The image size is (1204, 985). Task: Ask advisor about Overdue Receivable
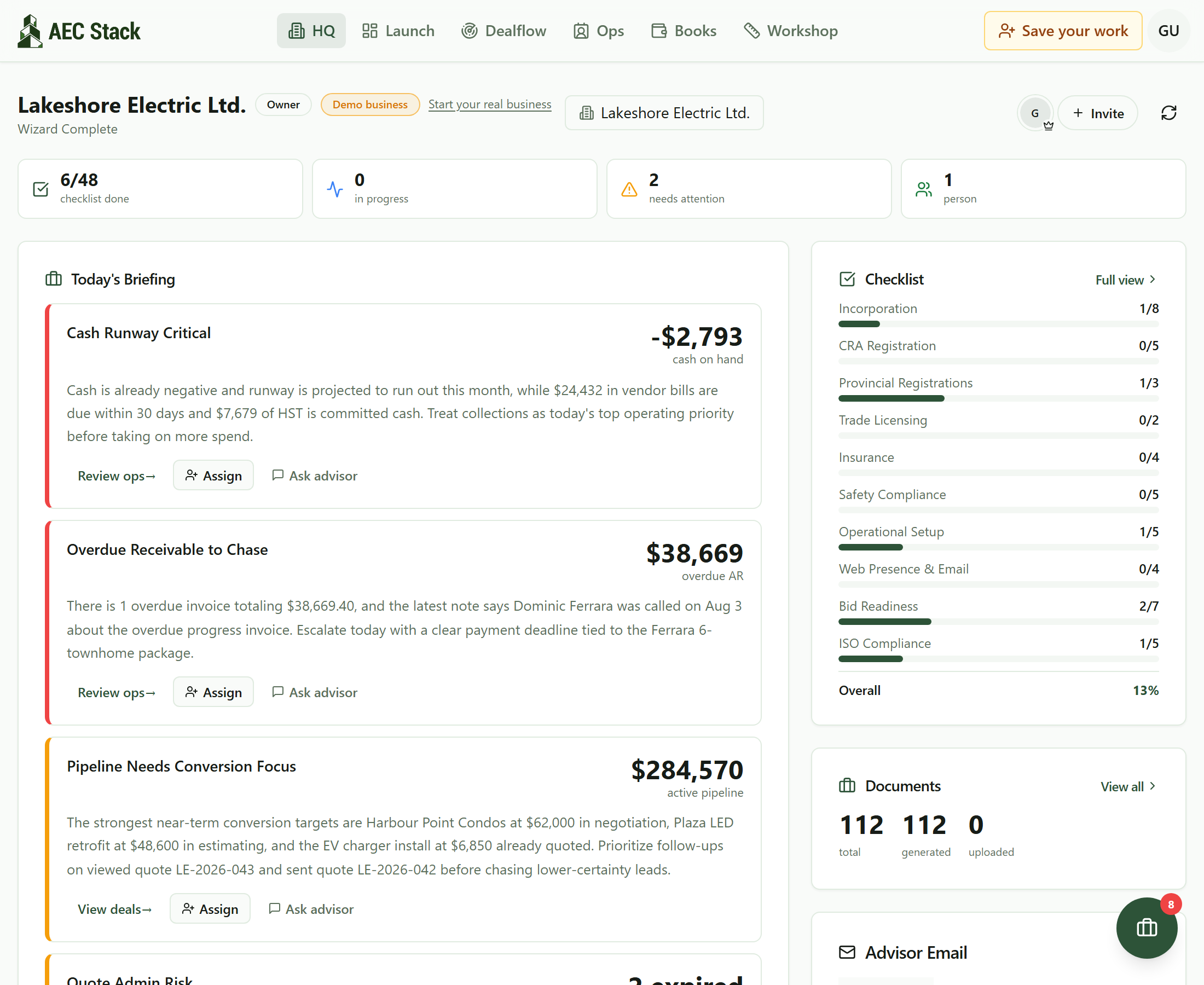click(x=315, y=692)
